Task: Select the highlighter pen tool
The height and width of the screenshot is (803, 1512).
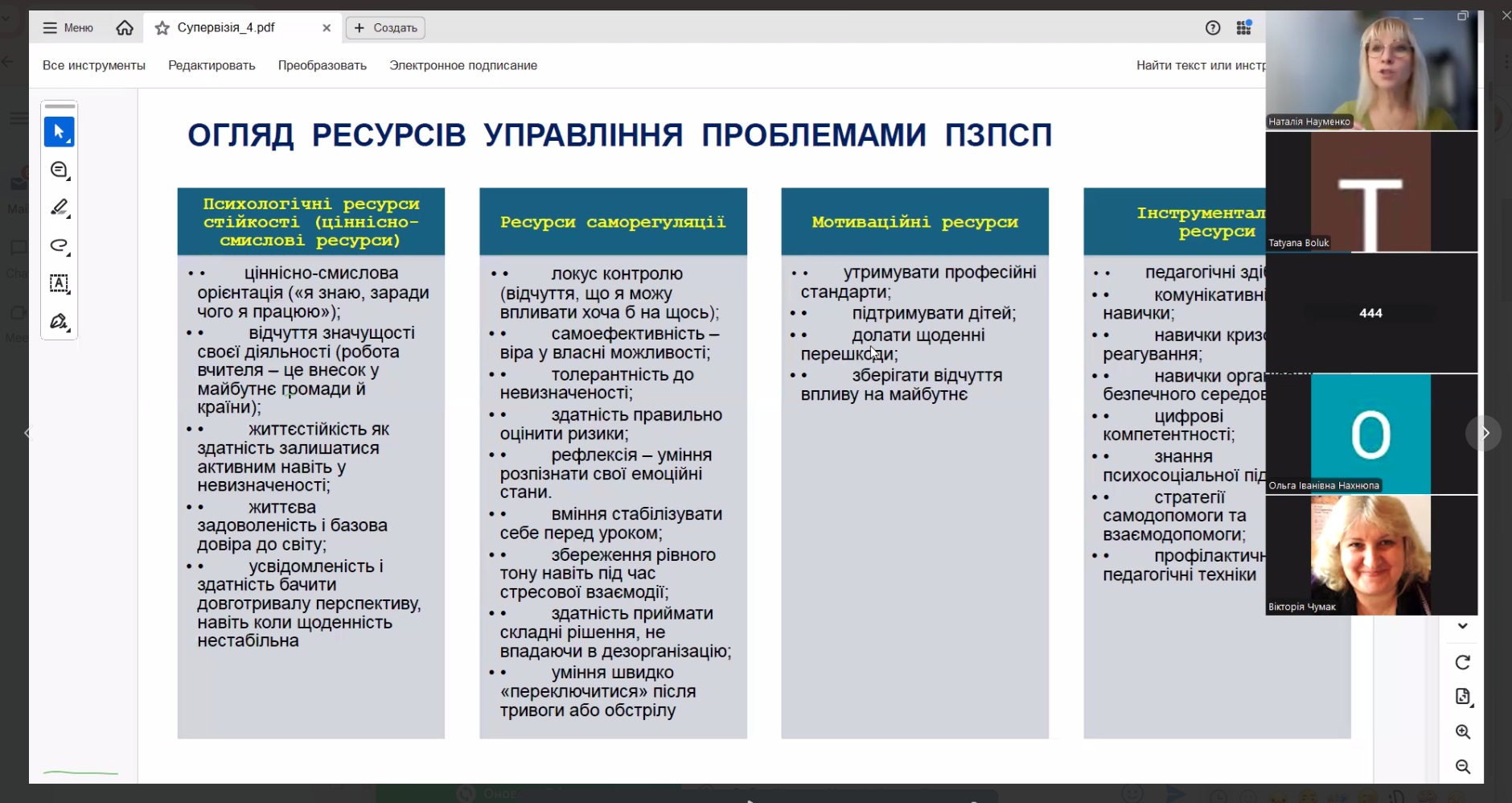Action: [59, 208]
